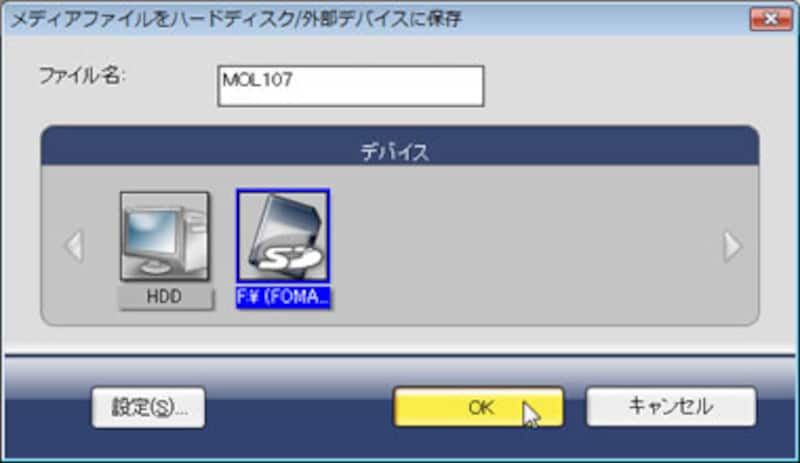Click the dialog title bar text
This screenshot has width=800, height=463.
click(x=235, y=19)
